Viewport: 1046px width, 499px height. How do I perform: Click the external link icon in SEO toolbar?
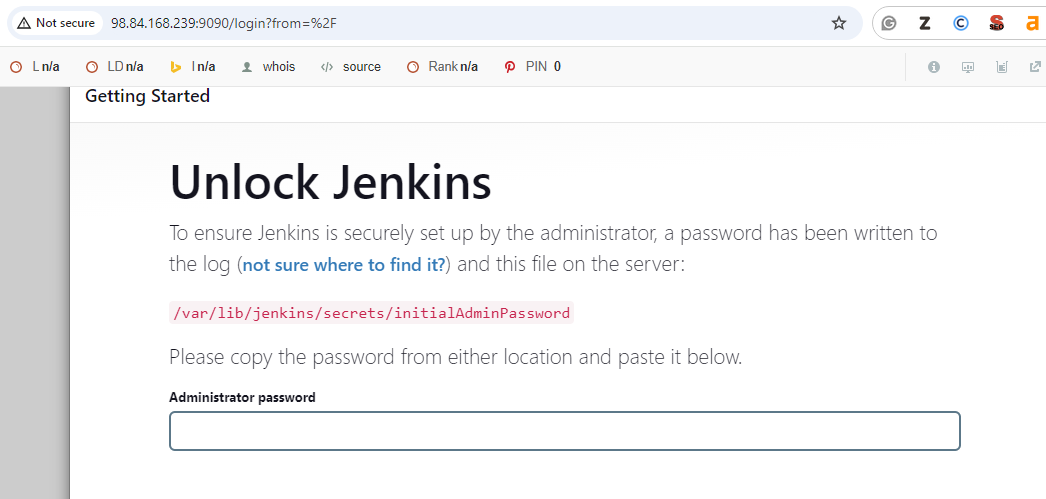pyautogui.click(x=1035, y=67)
